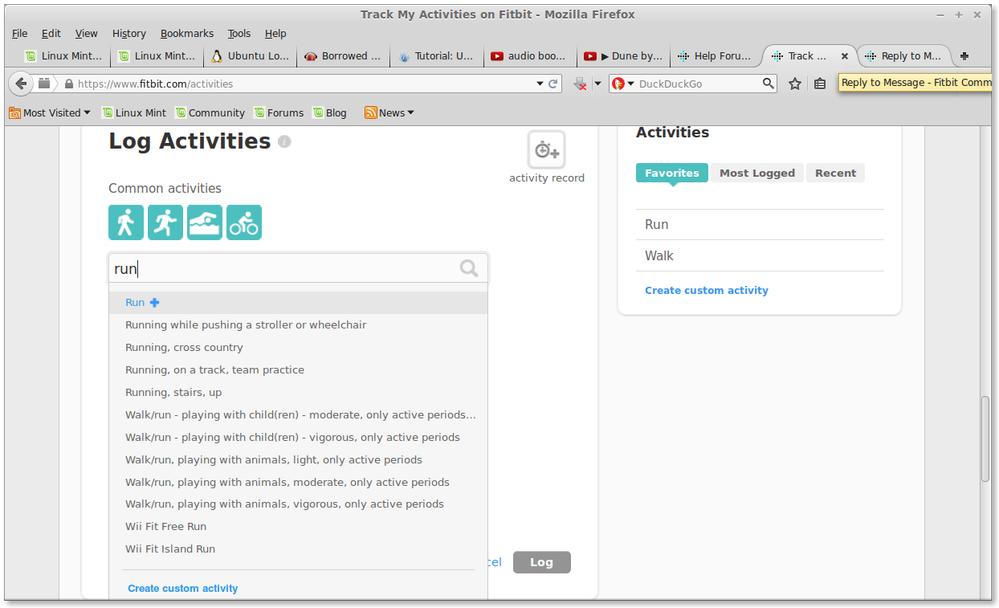999x608 pixels.
Task: Close the Track tab
Action: 844,56
